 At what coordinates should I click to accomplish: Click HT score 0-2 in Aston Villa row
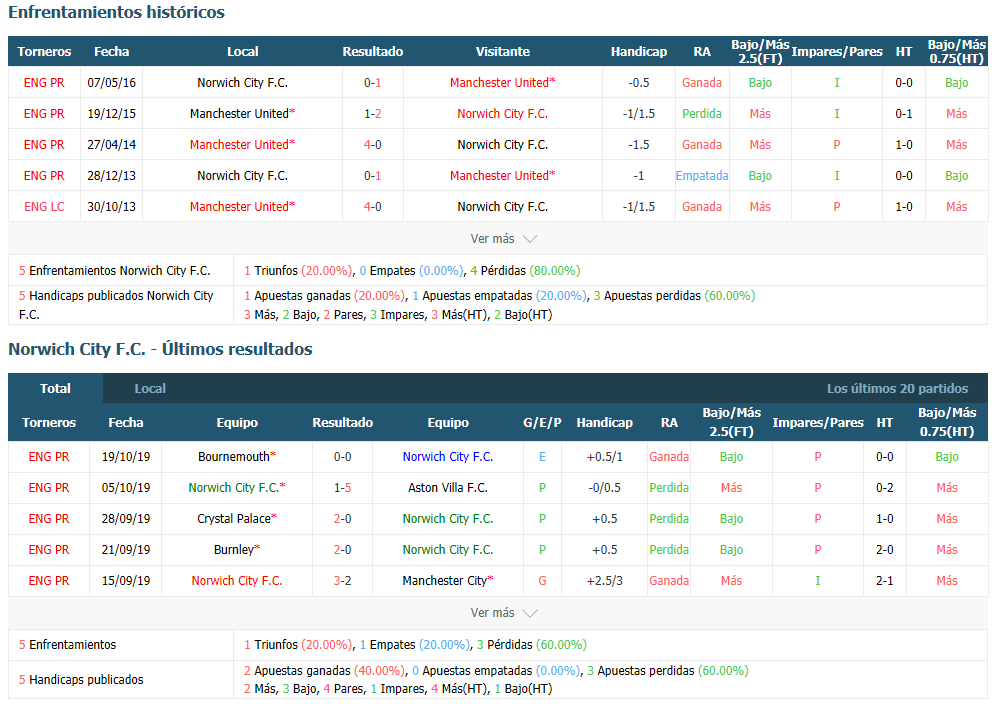(884, 488)
